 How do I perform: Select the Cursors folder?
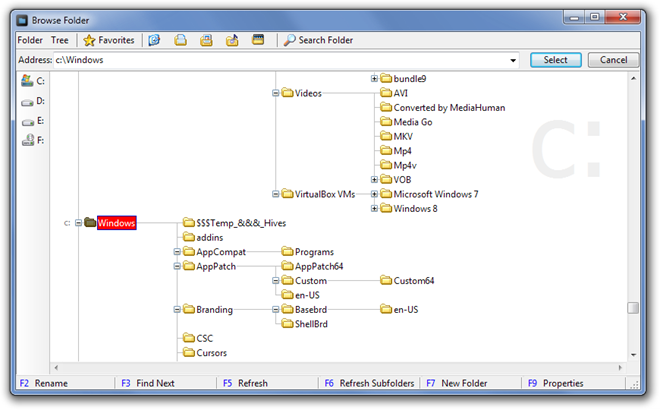[205, 353]
